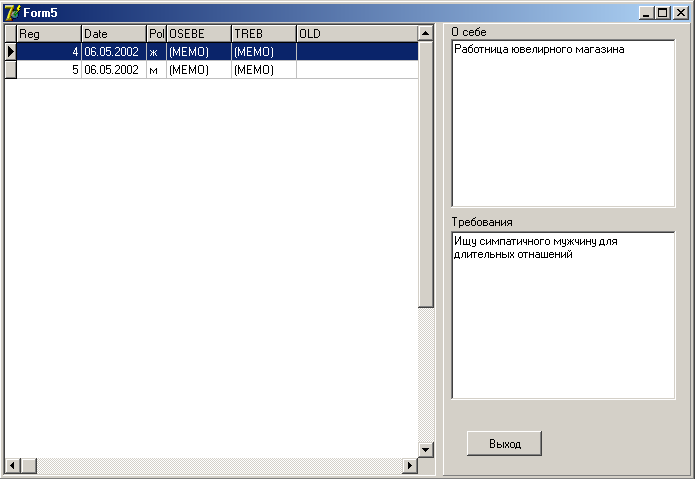Select the Reg cell with value 5
This screenshot has height=479, width=695.
49,70
